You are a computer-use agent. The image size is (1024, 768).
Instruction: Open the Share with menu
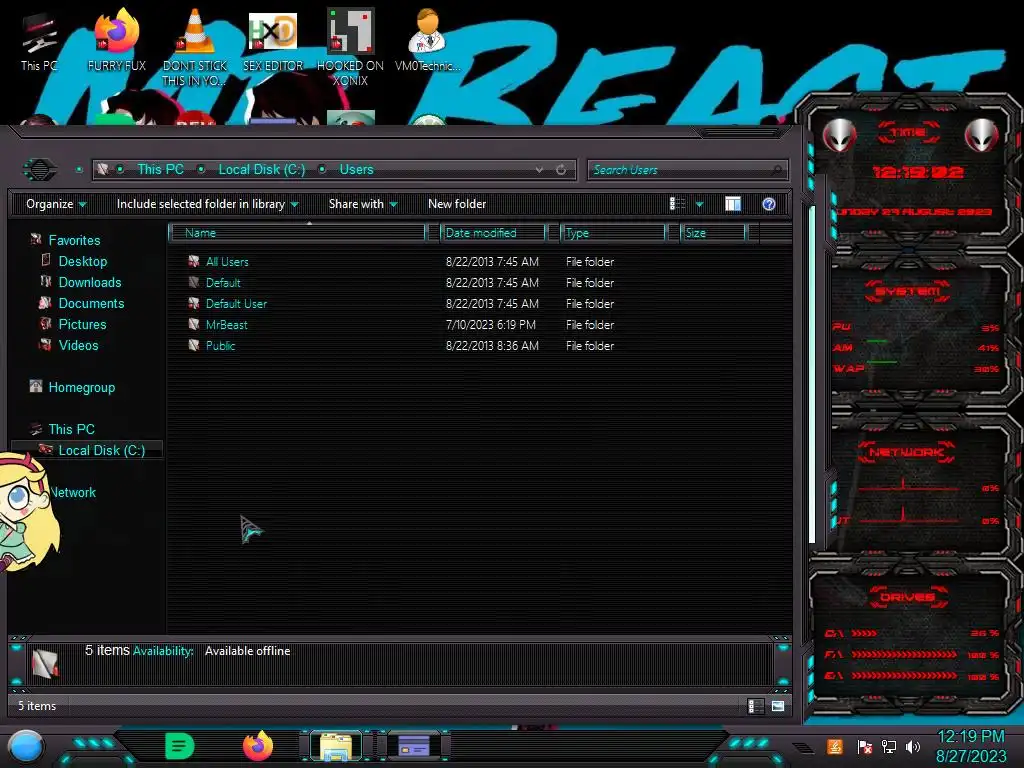coord(363,204)
